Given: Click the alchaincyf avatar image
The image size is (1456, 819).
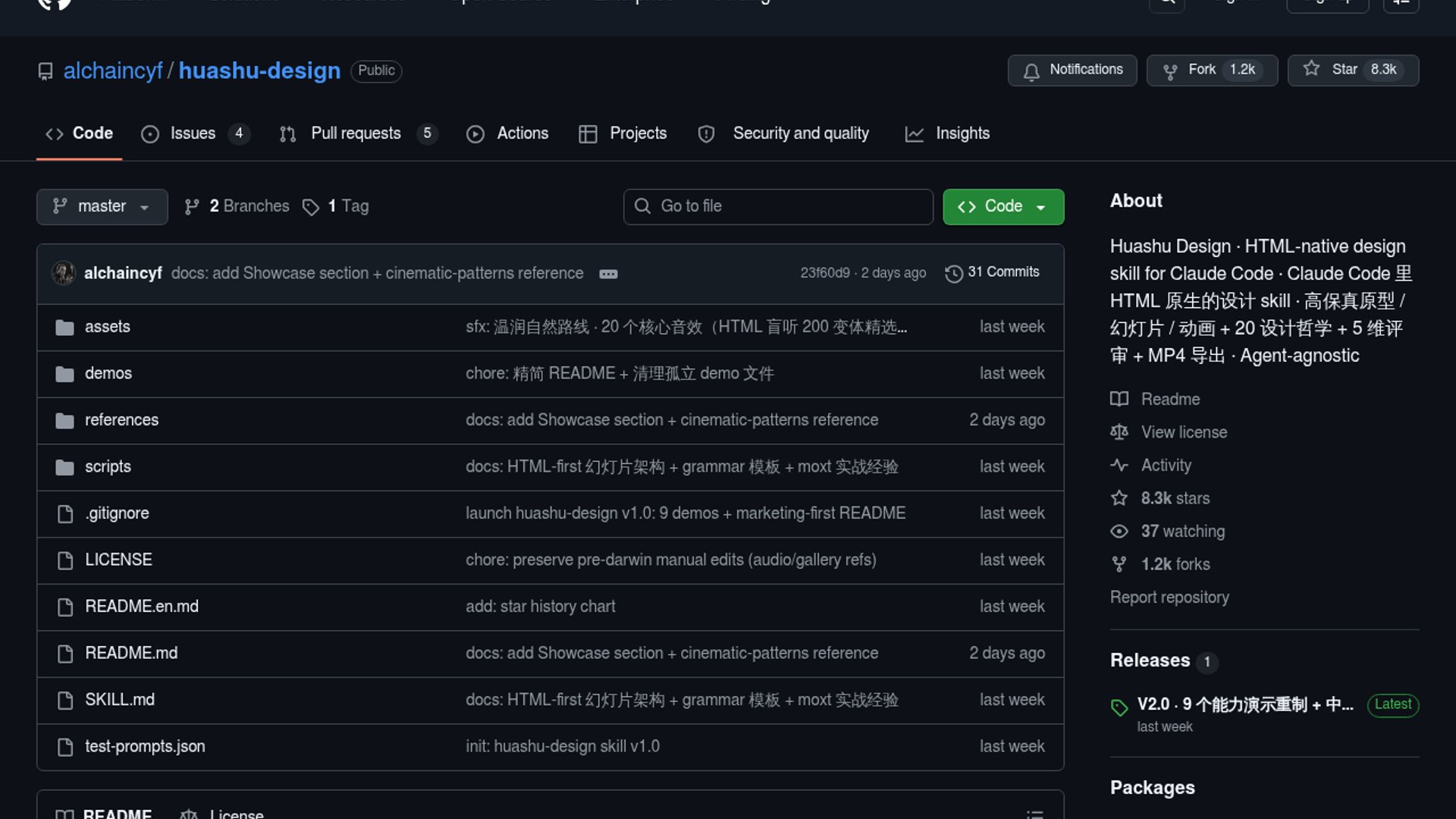Looking at the screenshot, I should (64, 273).
